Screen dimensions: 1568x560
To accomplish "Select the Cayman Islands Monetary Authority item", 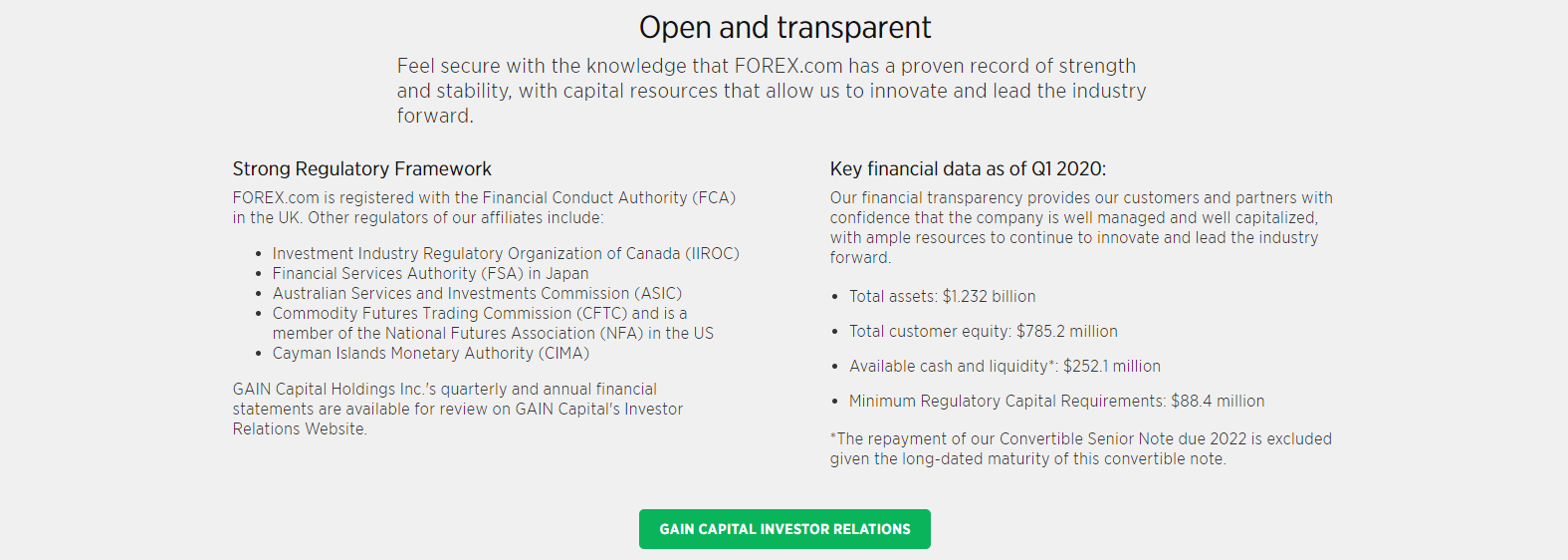I will [x=430, y=354].
